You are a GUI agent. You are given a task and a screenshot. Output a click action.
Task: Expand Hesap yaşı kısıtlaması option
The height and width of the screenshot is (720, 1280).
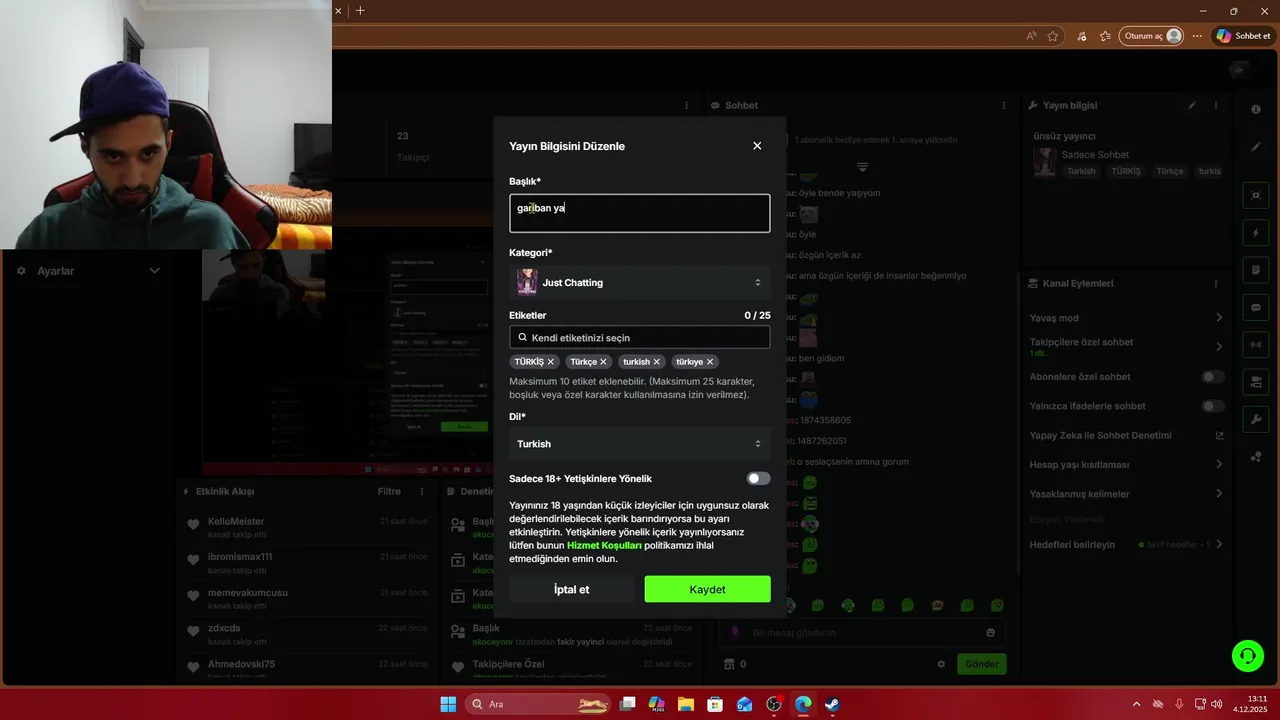click(1219, 464)
